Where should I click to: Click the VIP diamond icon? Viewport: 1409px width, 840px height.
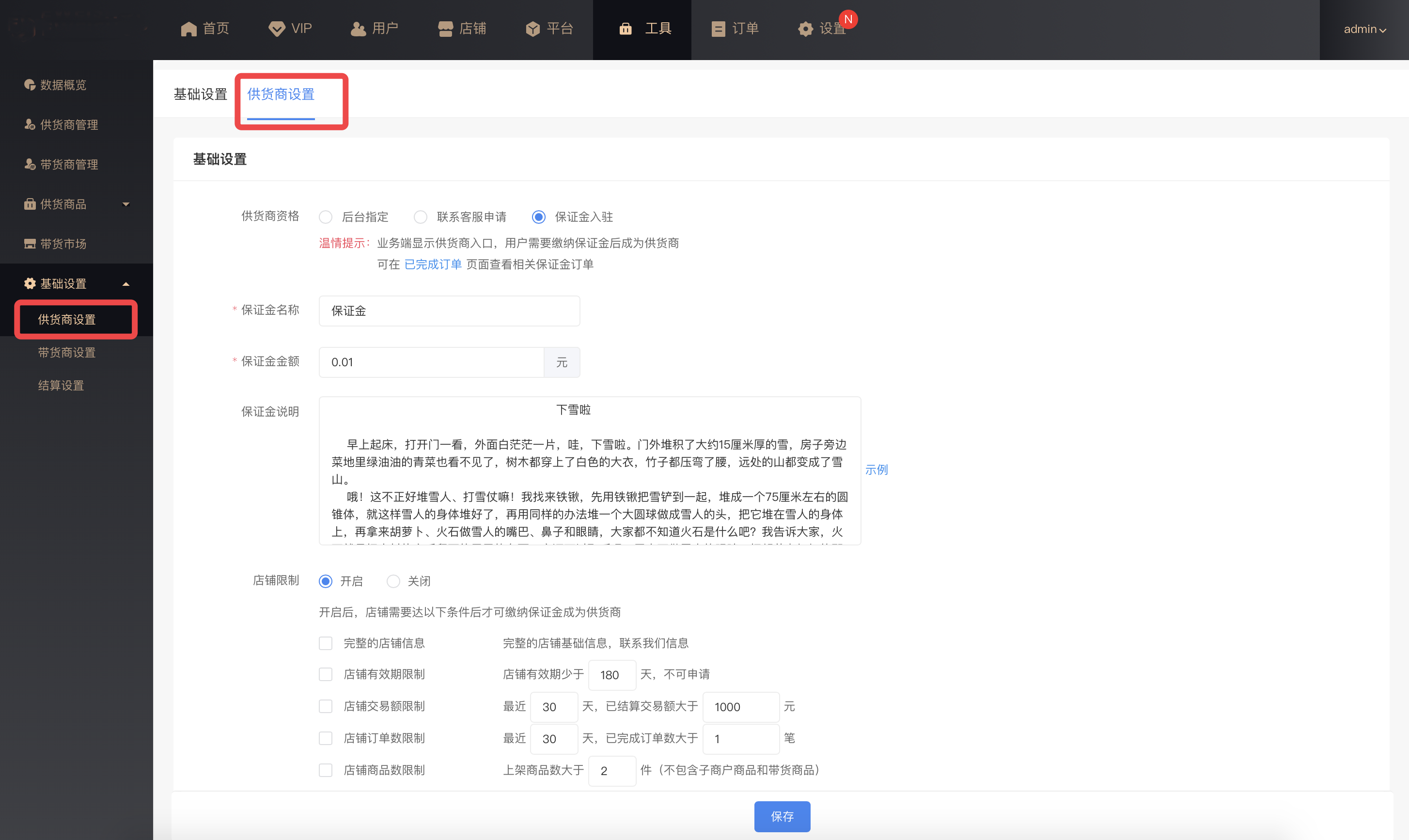[277, 29]
